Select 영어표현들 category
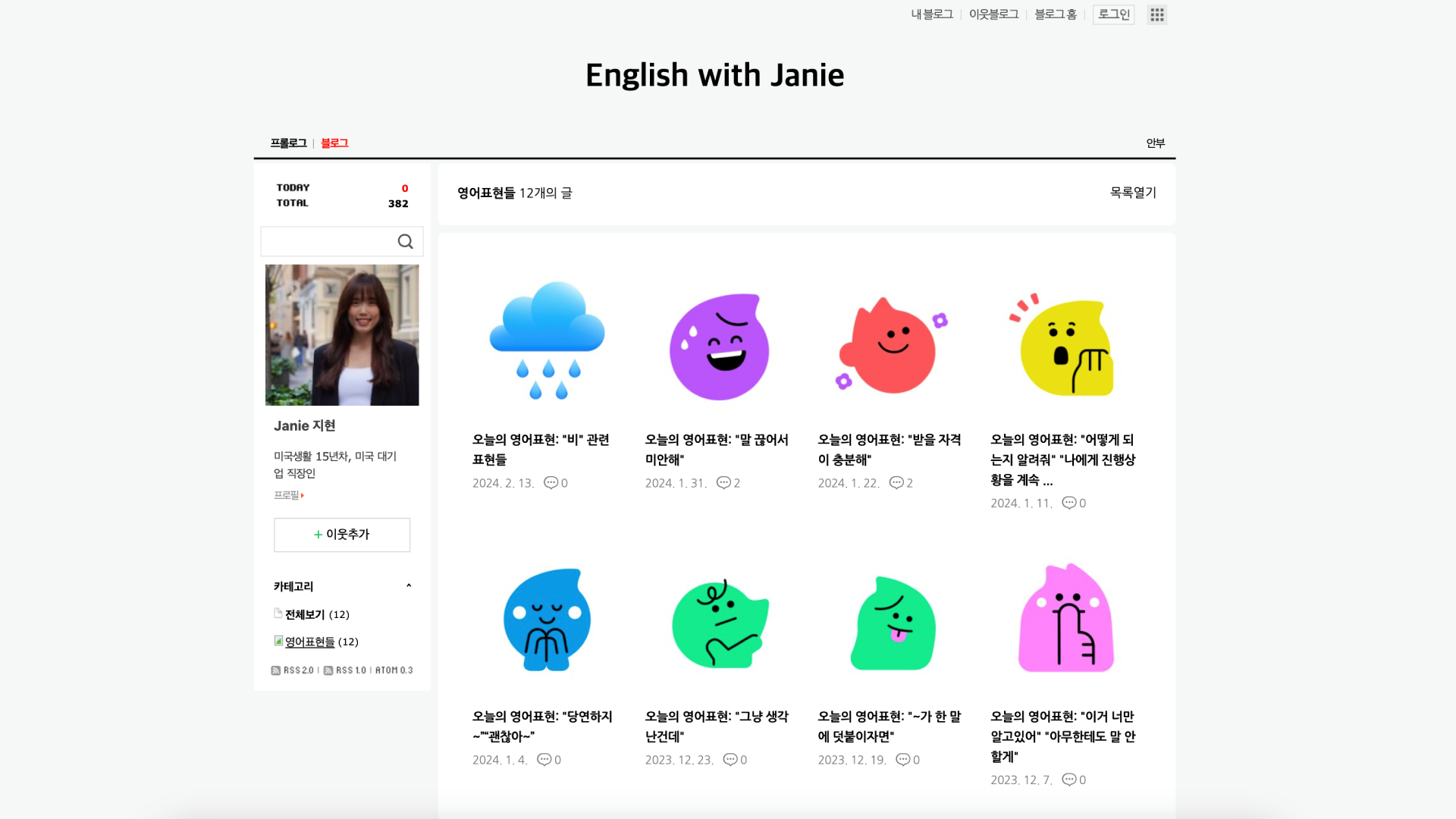Screen dimensions: 1456x819 309,642
